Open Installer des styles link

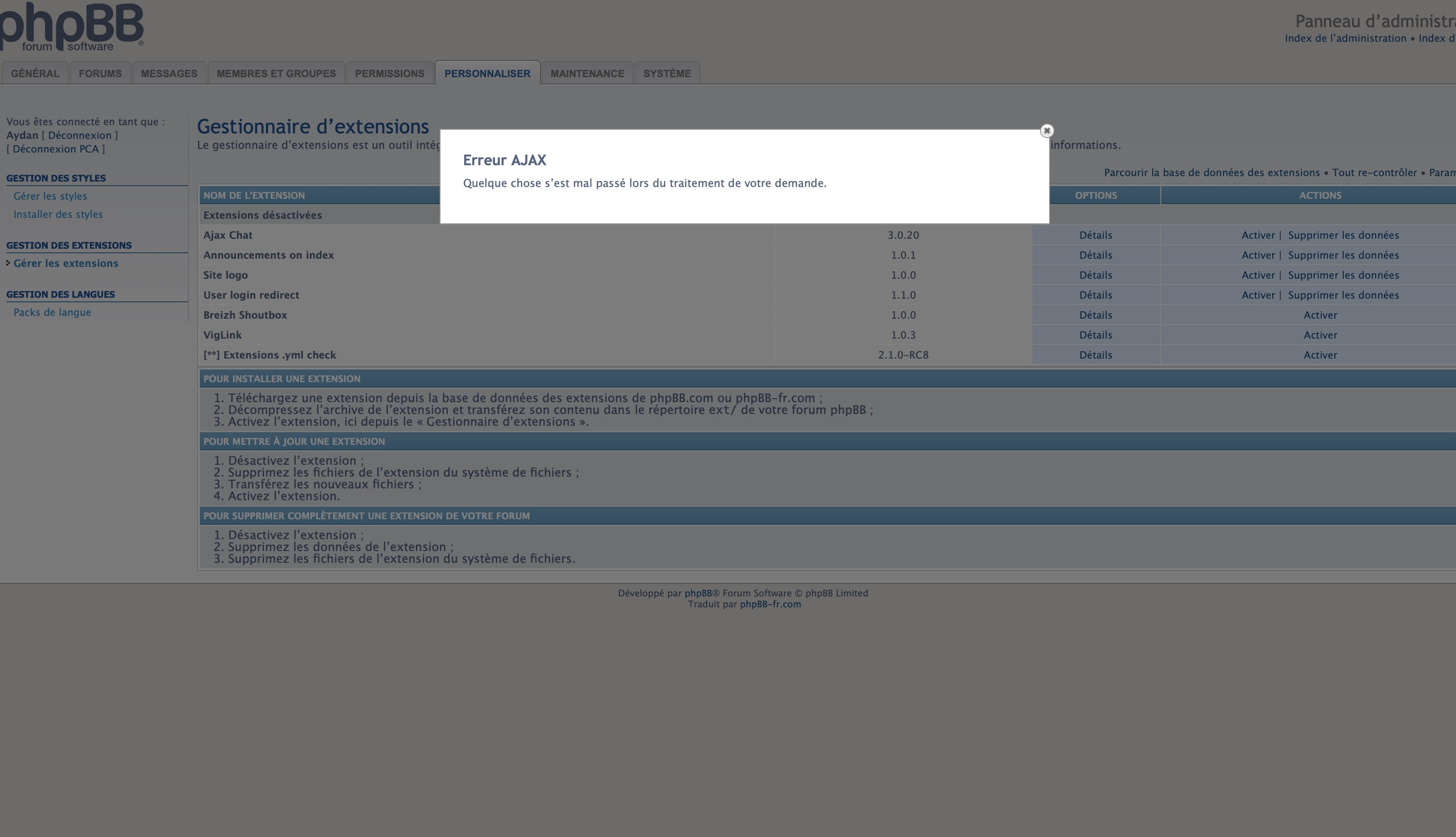58,214
